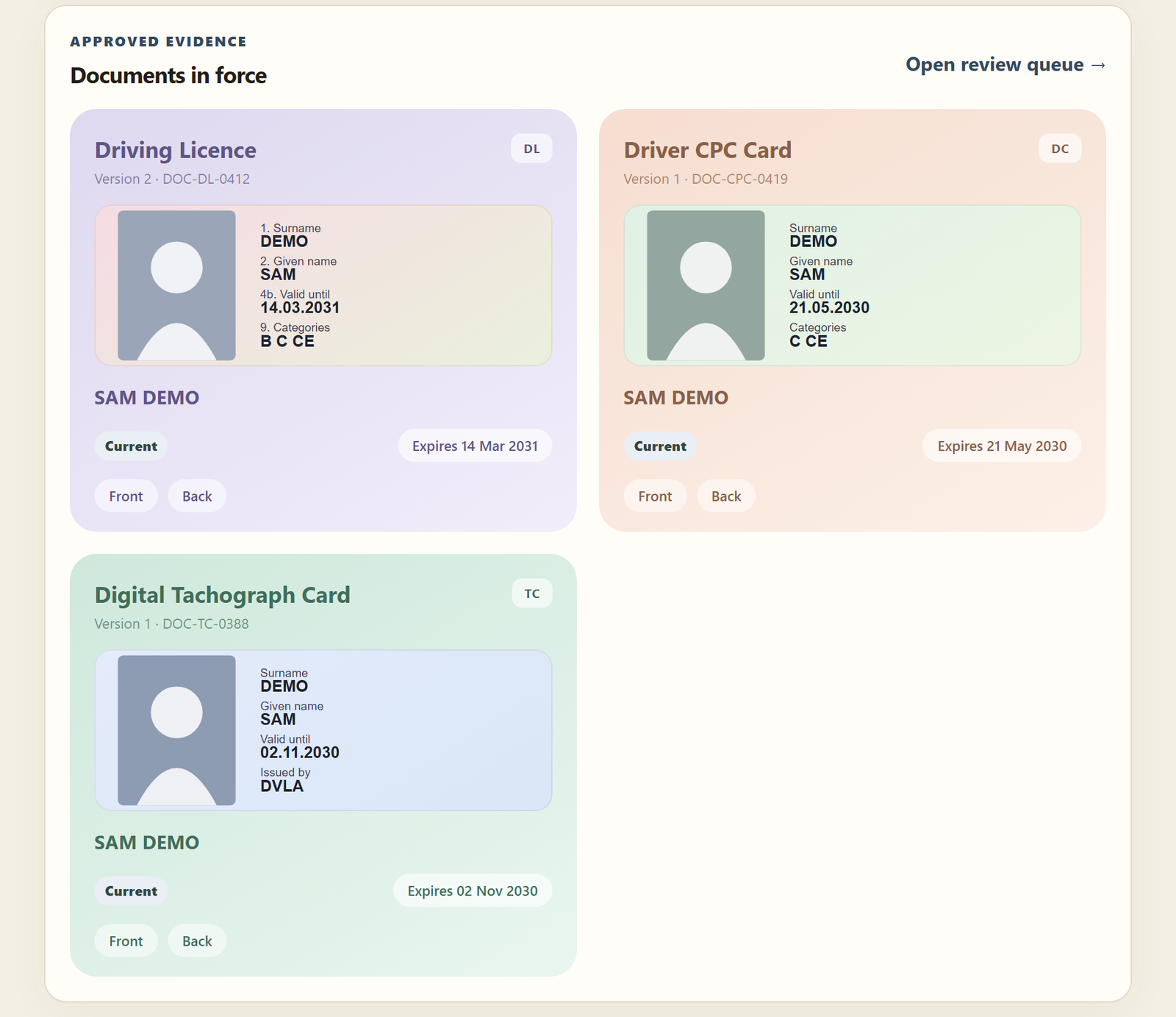Click Current status on Driving Licence
Image resolution: width=1176 pixels, height=1017 pixels.
pyautogui.click(x=131, y=446)
